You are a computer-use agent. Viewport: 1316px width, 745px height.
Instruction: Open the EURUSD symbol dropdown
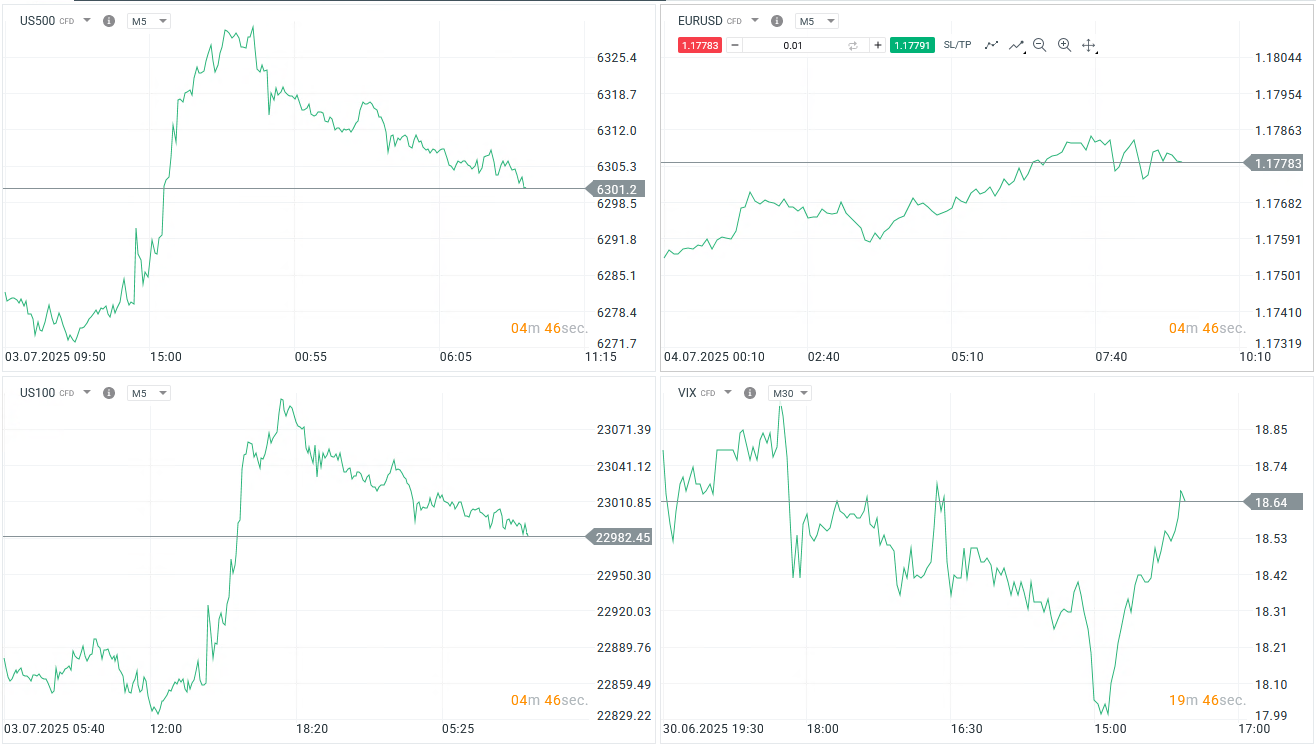(x=755, y=21)
